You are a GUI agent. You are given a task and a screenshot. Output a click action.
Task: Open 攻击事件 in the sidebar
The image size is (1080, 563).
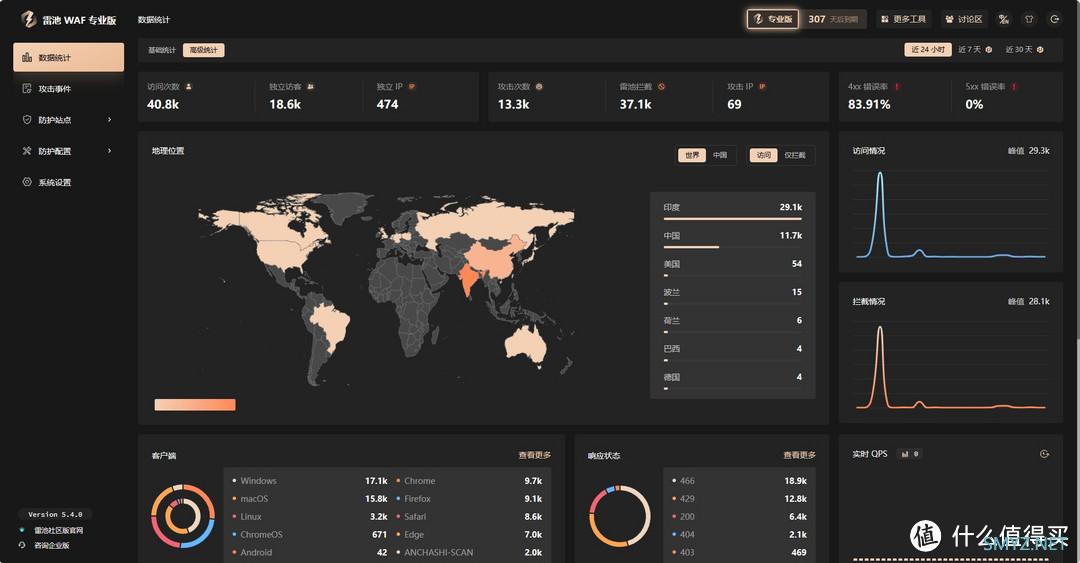pos(55,89)
